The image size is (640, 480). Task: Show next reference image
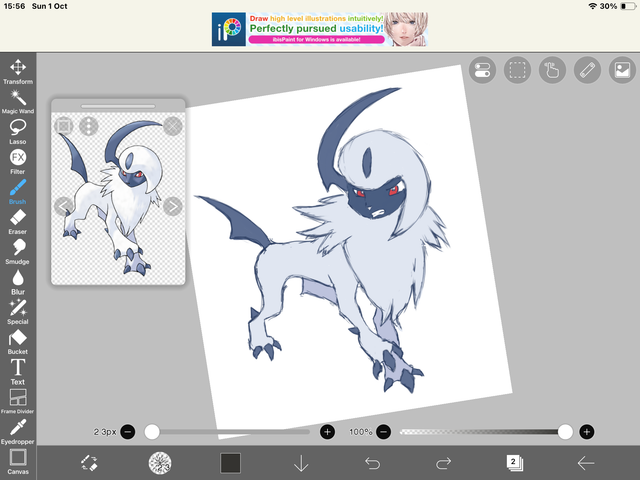[173, 206]
